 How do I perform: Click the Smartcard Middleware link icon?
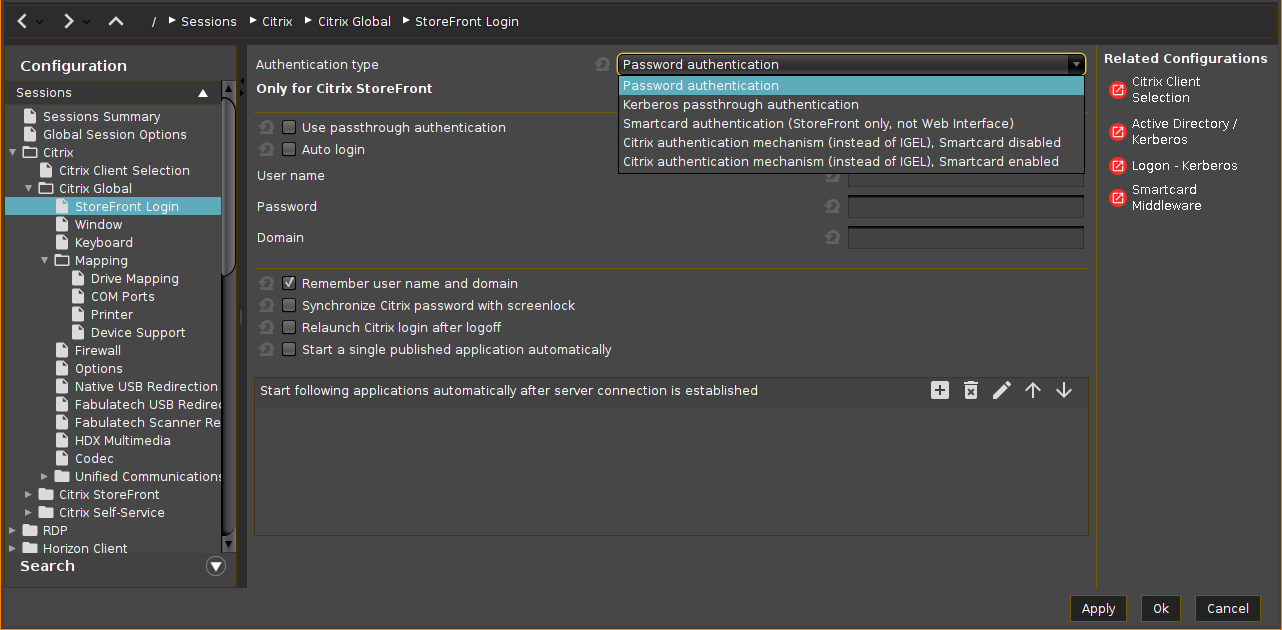pyautogui.click(x=1118, y=198)
